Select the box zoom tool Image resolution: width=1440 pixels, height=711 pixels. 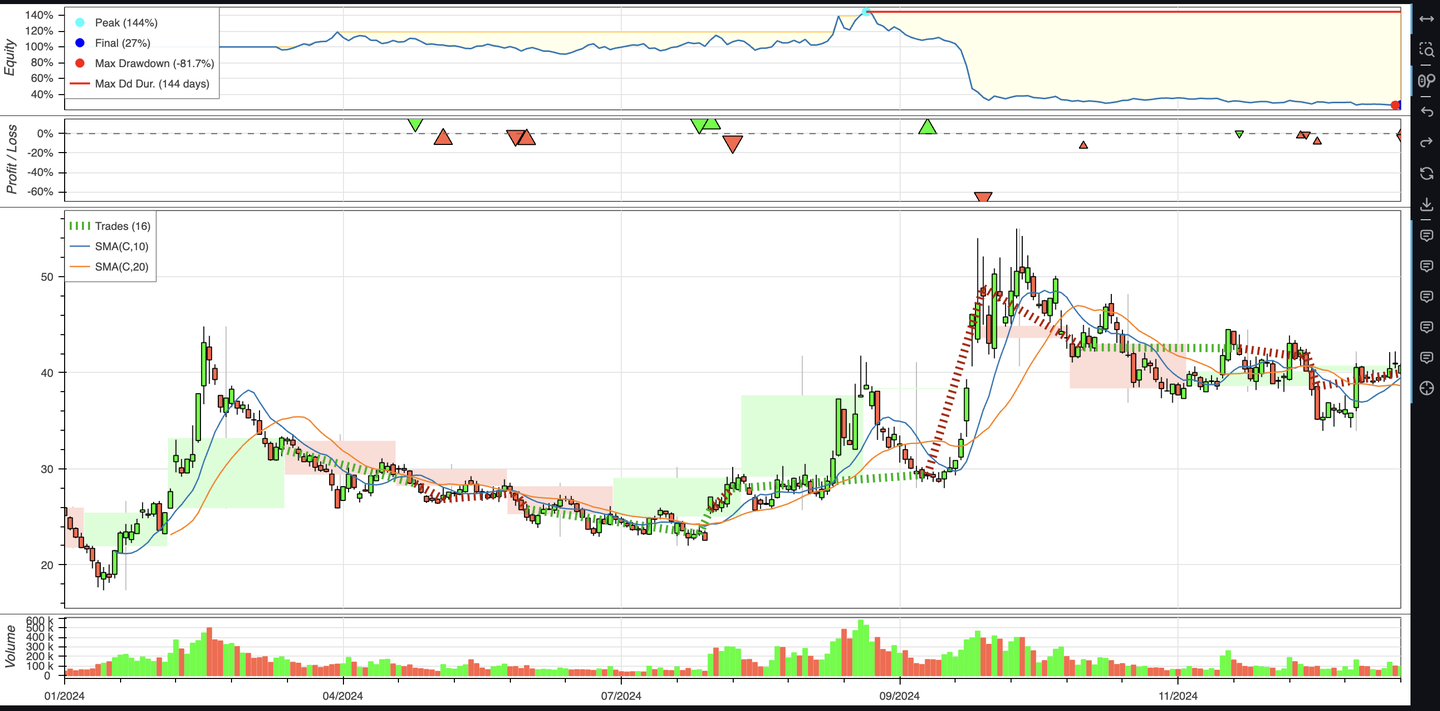(x=1427, y=49)
